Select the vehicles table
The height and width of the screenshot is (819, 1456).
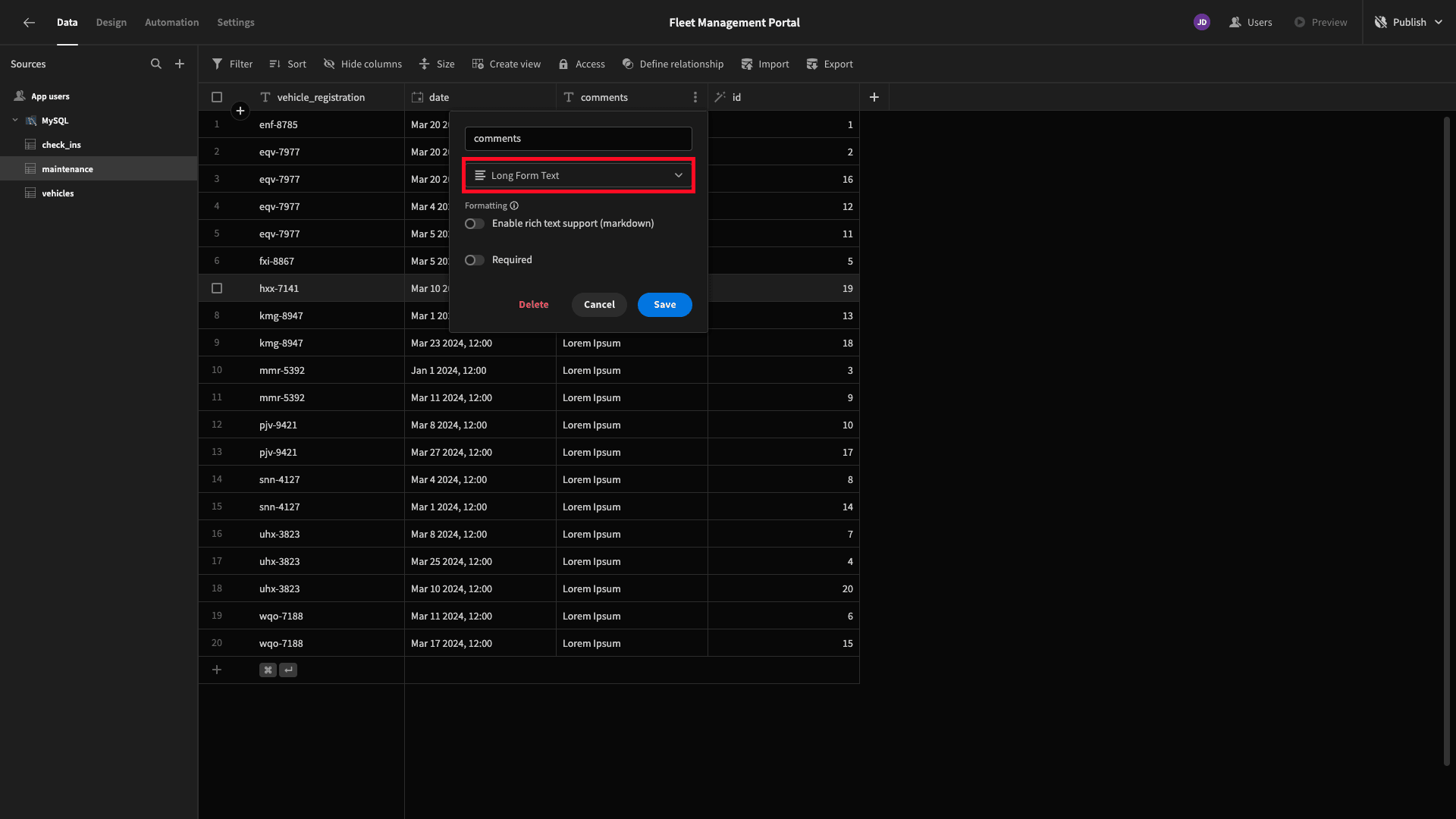pyautogui.click(x=99, y=193)
